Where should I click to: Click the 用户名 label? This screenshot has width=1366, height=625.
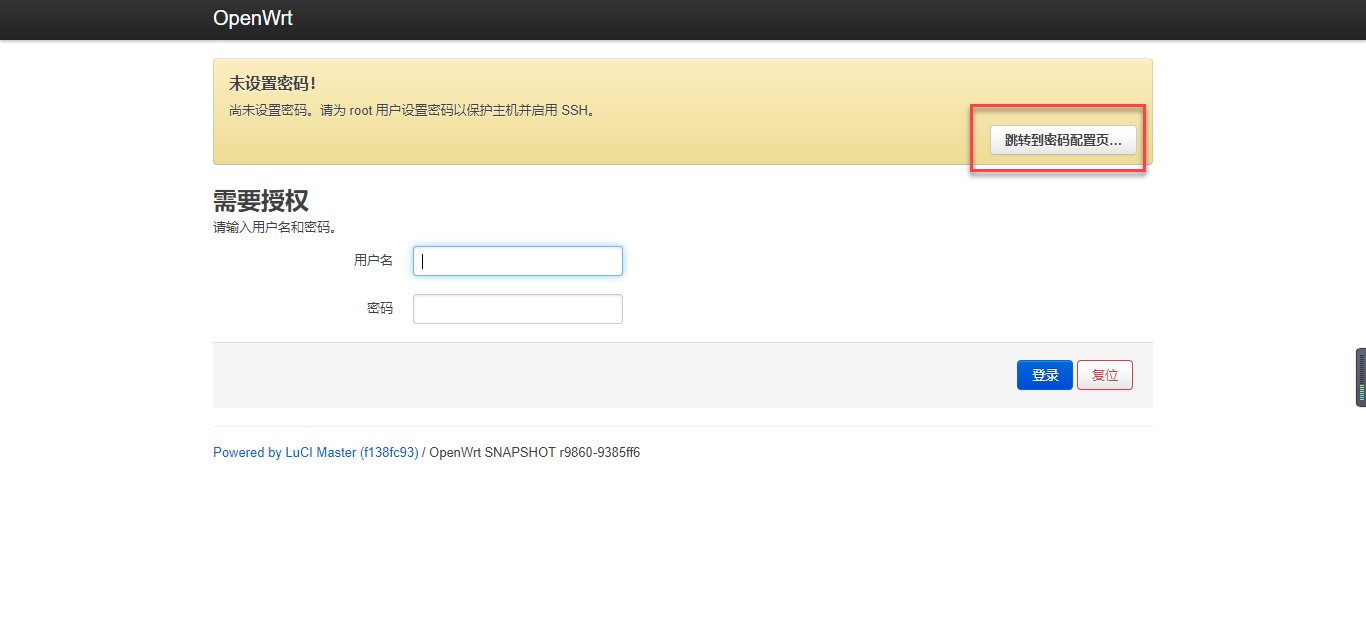pyautogui.click(x=373, y=260)
